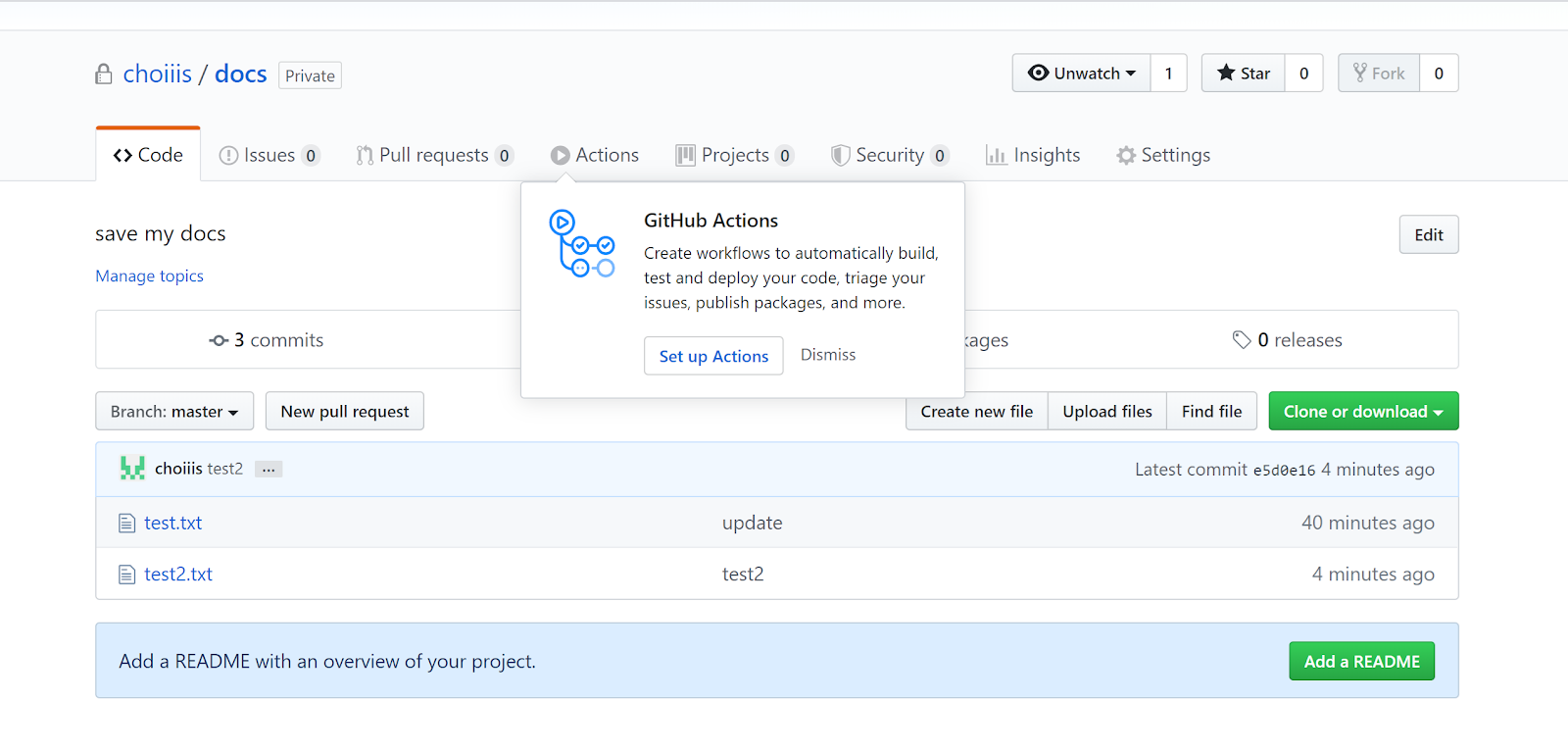Switch to the Issues tab
Screen dimensions: 1568x751
(269, 155)
